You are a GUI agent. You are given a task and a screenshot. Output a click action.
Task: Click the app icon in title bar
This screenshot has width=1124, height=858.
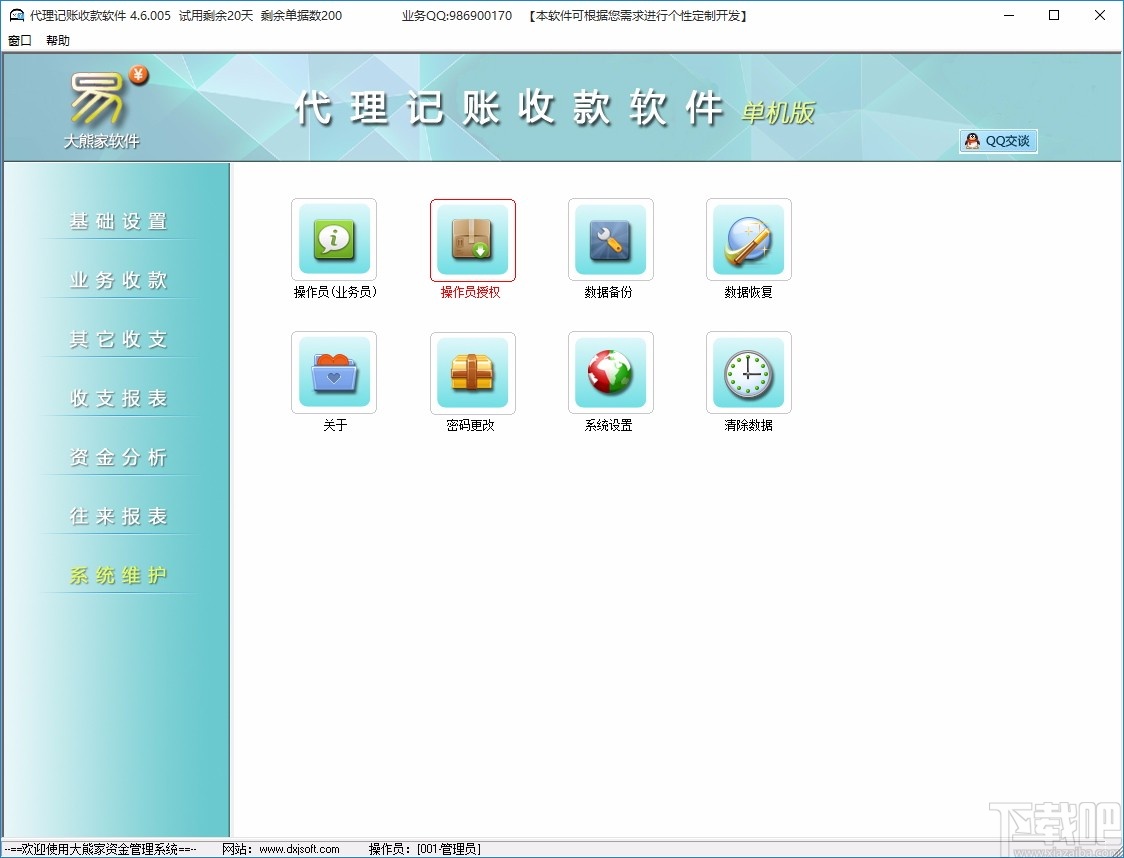16,15
